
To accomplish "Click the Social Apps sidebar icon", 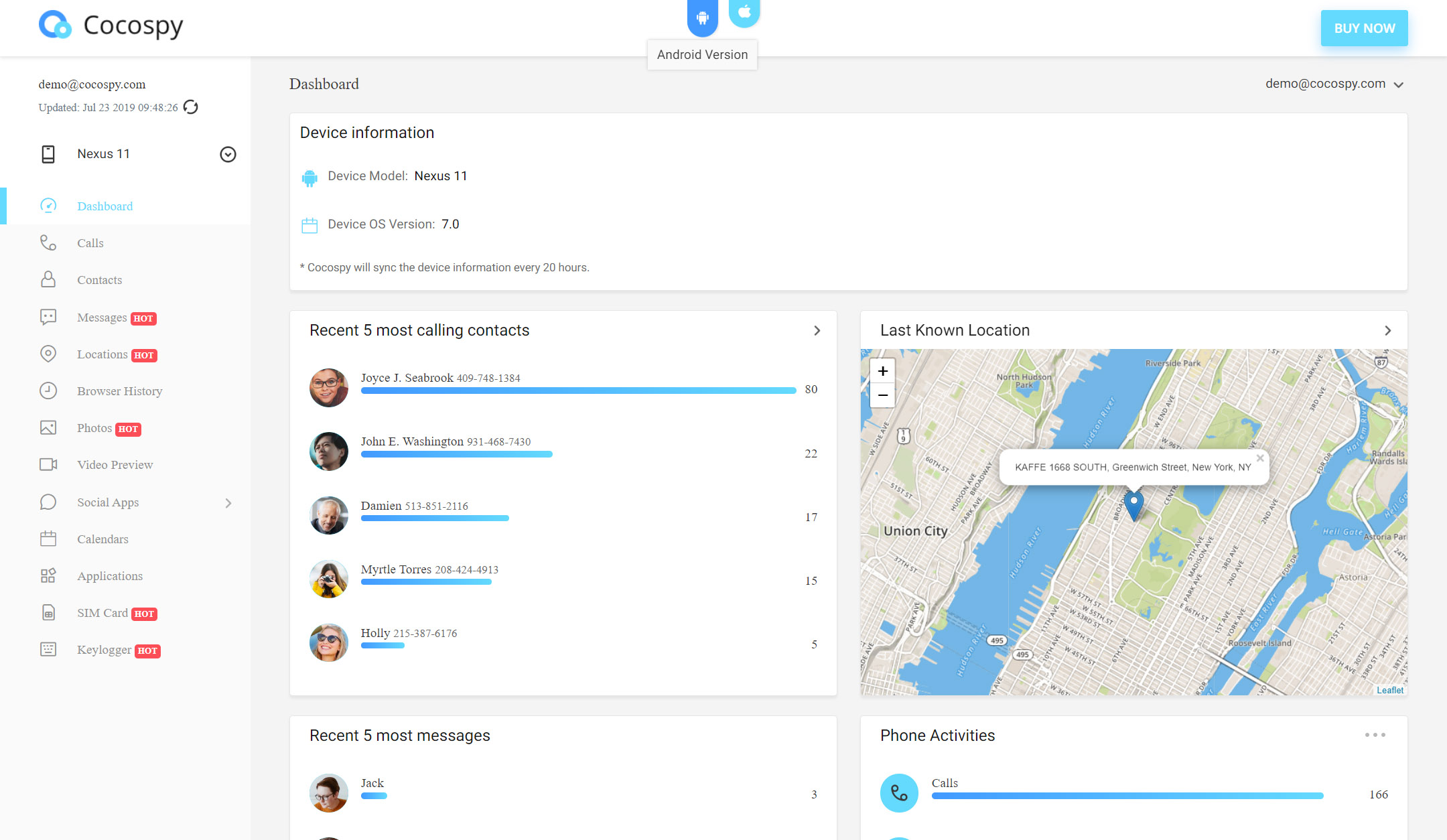I will [x=47, y=502].
